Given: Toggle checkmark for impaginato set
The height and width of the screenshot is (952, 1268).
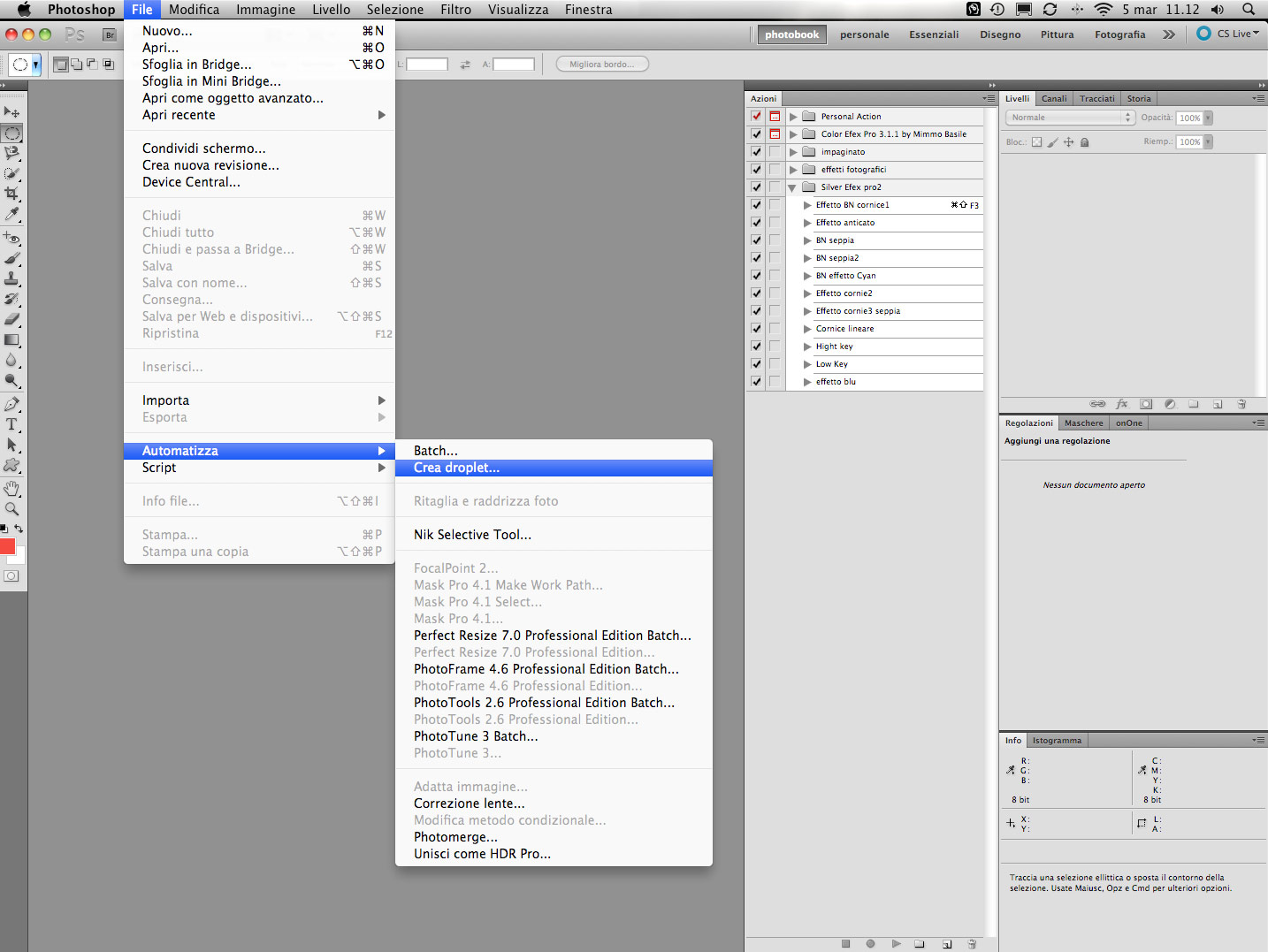Looking at the screenshot, I should [x=756, y=151].
